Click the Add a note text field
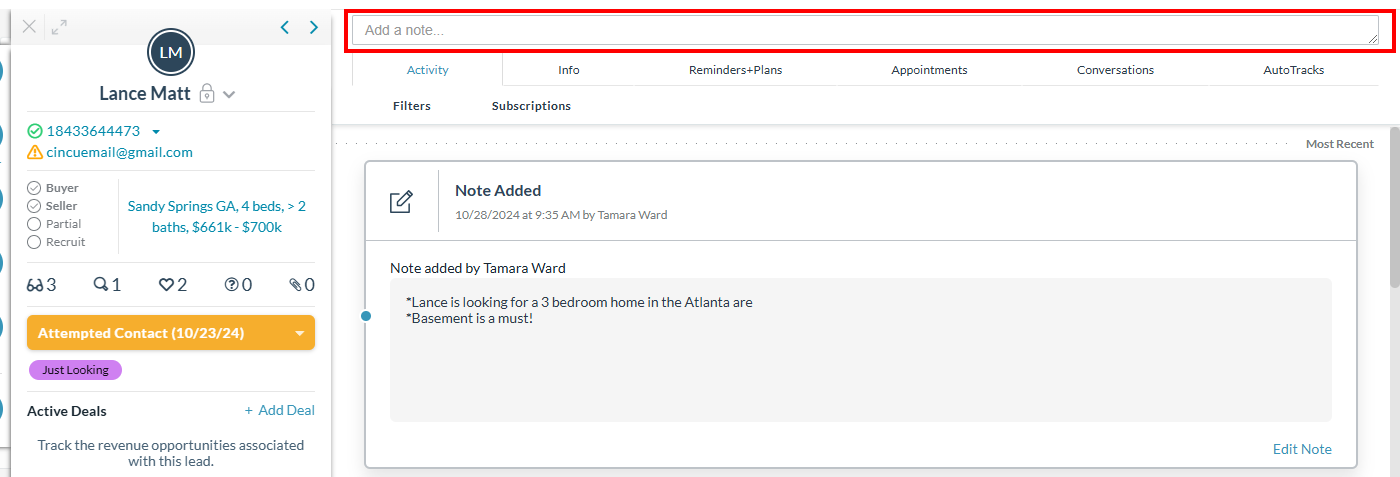 pos(865,30)
